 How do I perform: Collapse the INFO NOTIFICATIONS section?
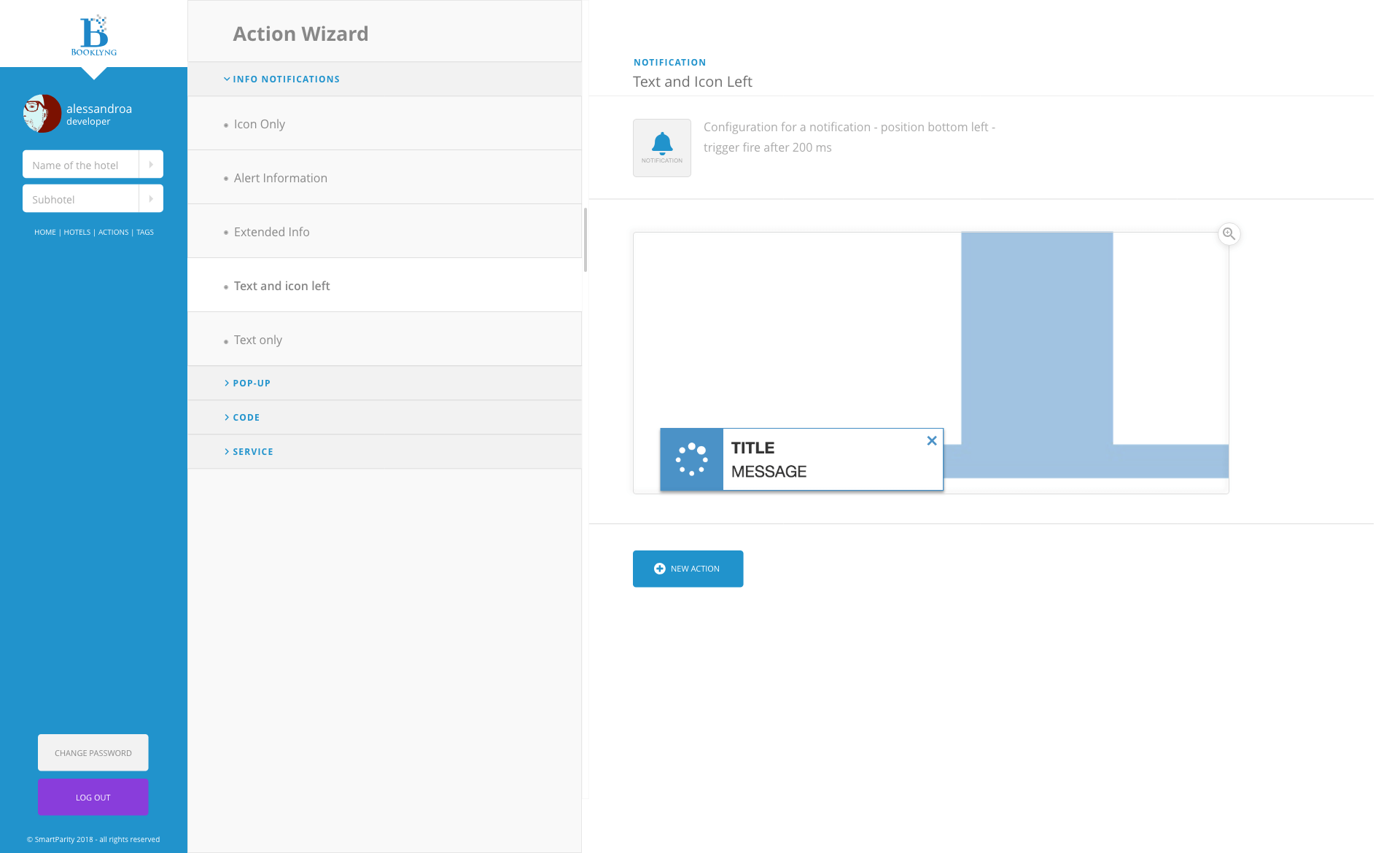coord(287,79)
